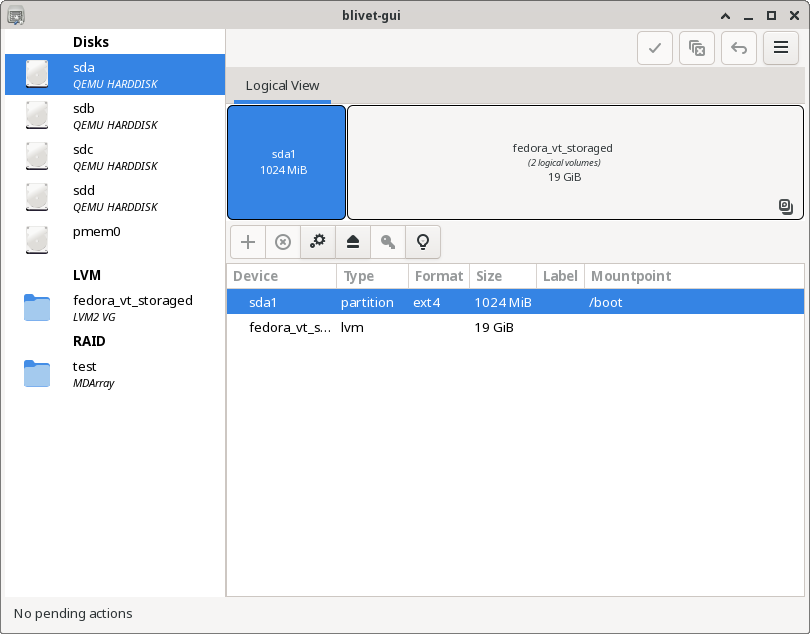Screen dimensions: 810x634
Task: Select the sda1 row in device table
Action: (x=515, y=302)
